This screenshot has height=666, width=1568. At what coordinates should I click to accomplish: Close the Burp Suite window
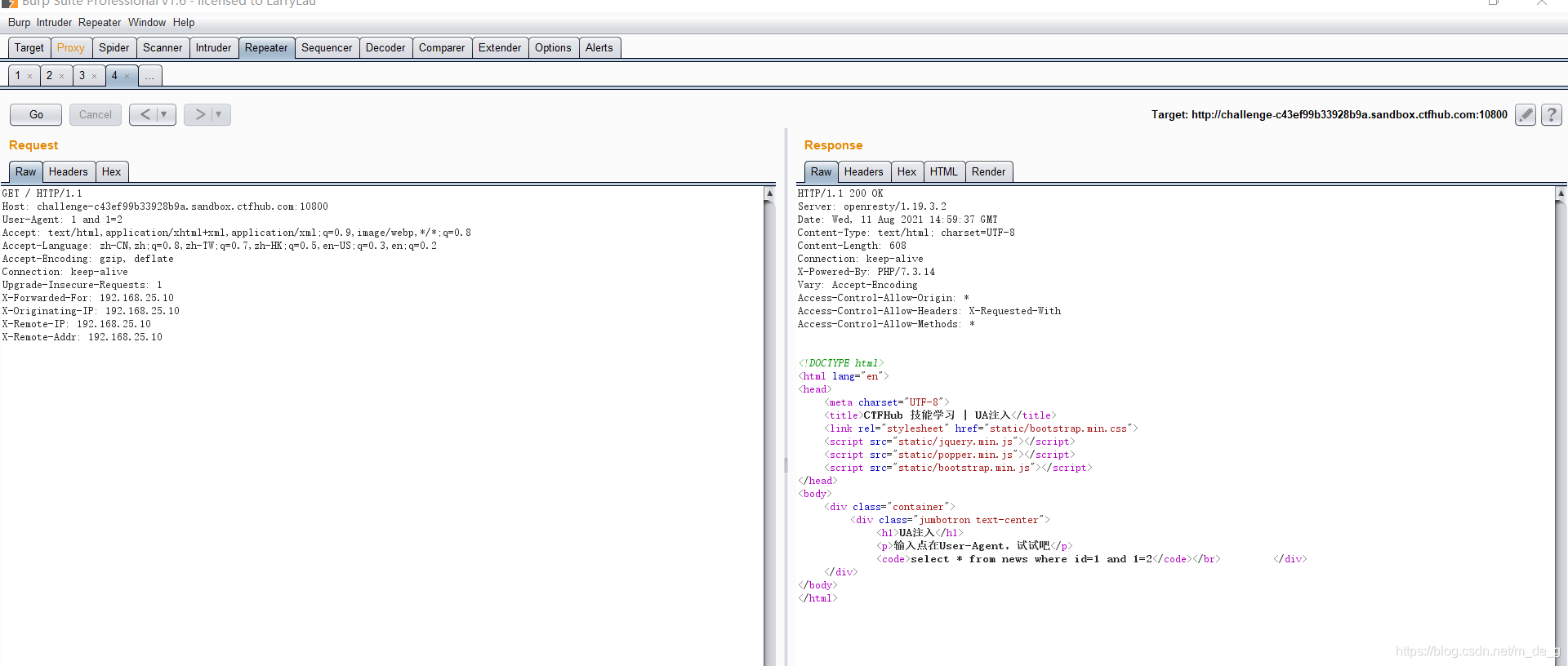[x=1542, y=2]
